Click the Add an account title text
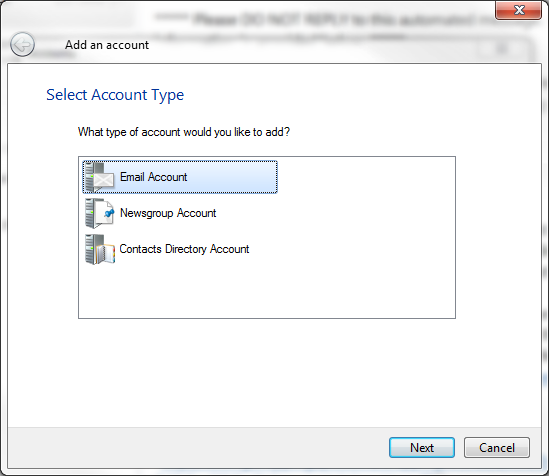The height and width of the screenshot is (476, 549). pos(107,45)
